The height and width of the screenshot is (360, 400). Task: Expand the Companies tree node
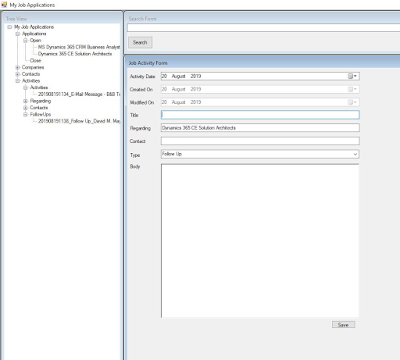click(18, 67)
